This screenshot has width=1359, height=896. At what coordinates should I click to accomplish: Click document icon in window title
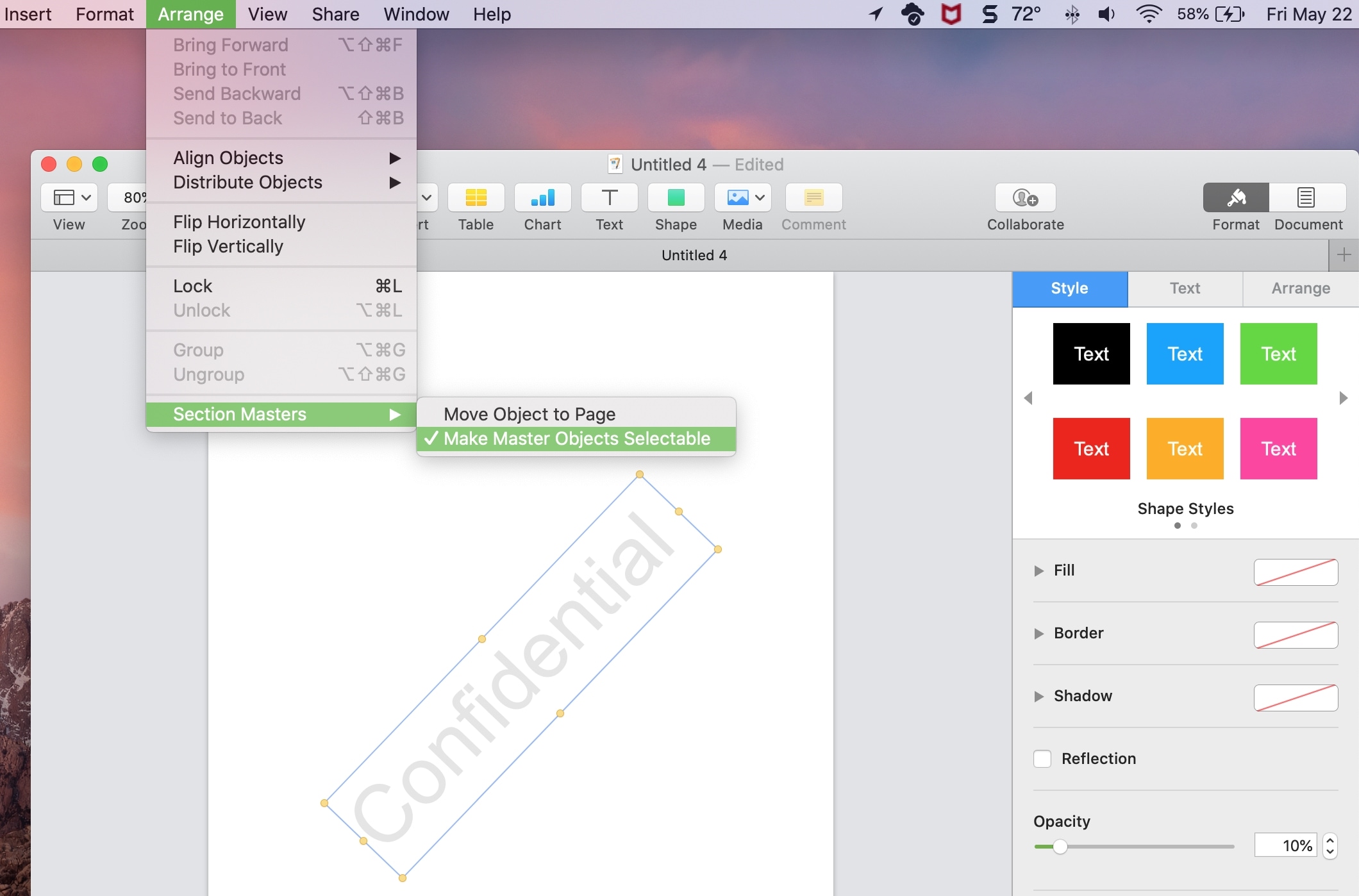coord(615,165)
